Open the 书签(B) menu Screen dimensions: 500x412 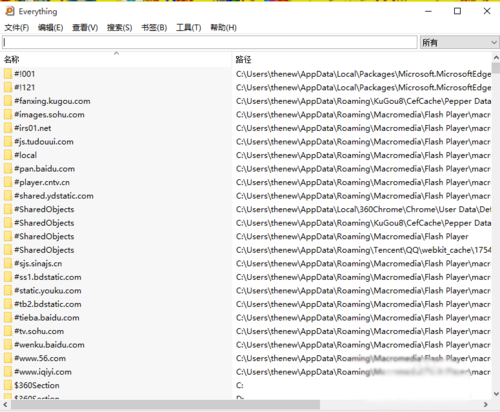pos(154,28)
